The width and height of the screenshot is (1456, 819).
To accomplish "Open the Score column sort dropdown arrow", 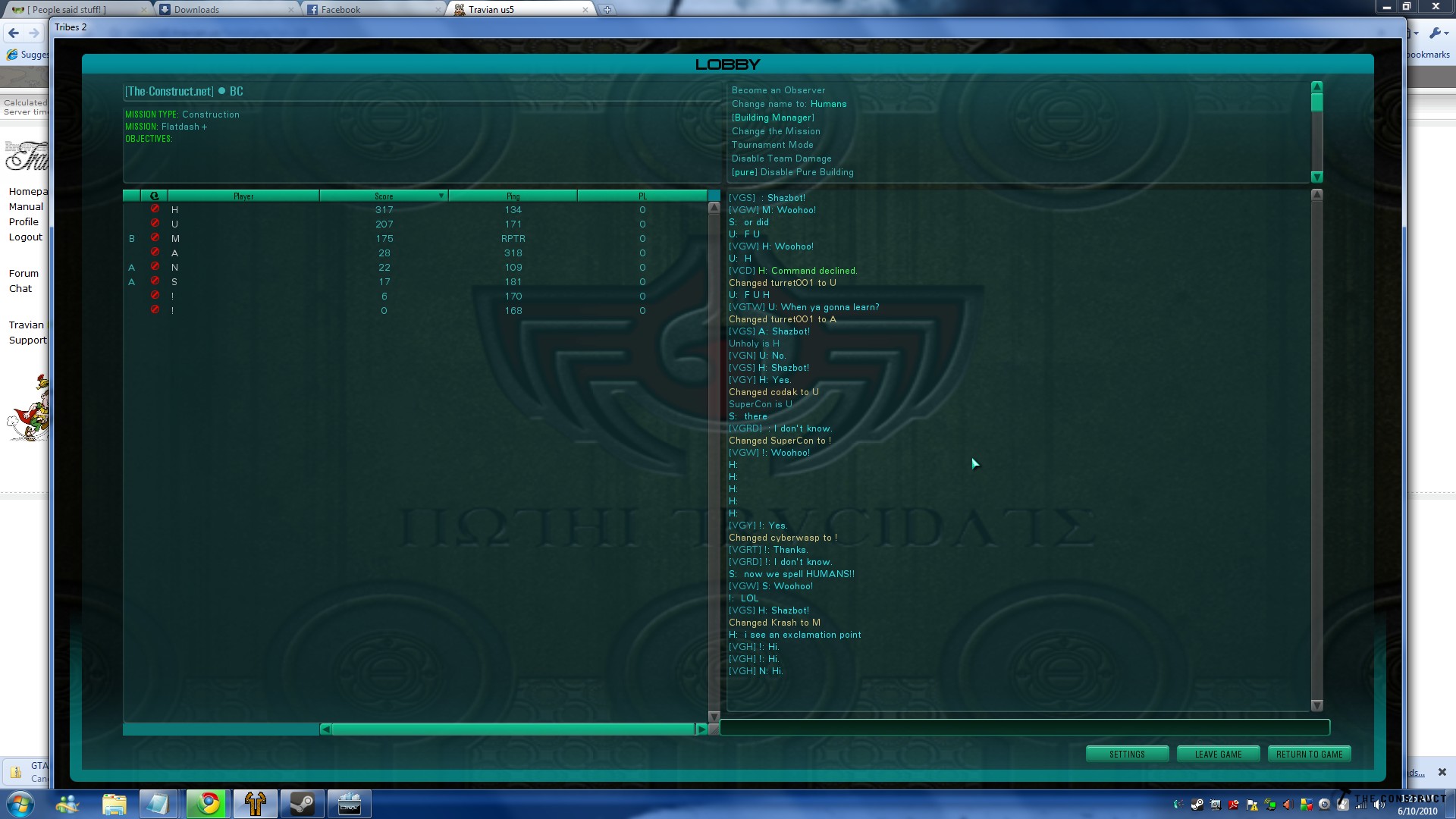I will tap(441, 196).
